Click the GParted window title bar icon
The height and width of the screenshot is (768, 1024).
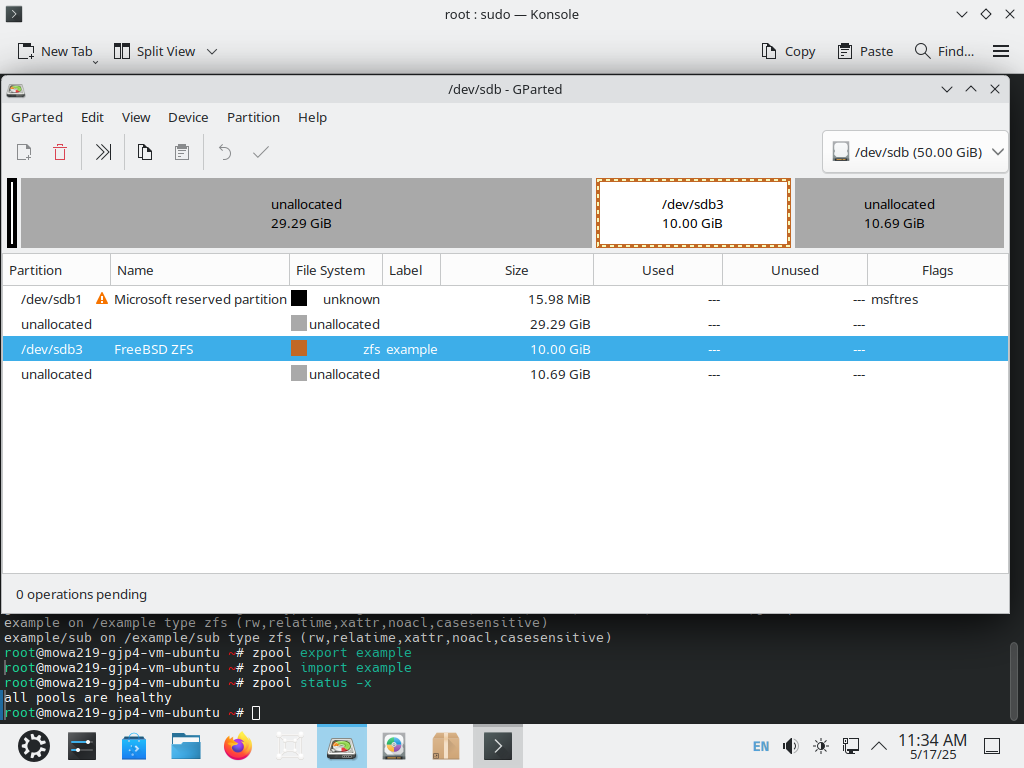click(16, 89)
